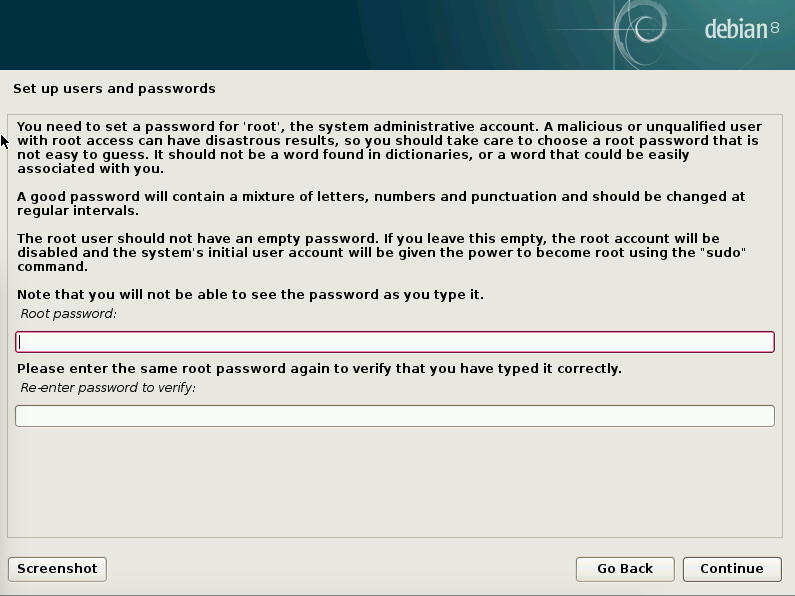795x596 pixels.
Task: Click the 'The root user should not' paragraph
Action: click(381, 252)
